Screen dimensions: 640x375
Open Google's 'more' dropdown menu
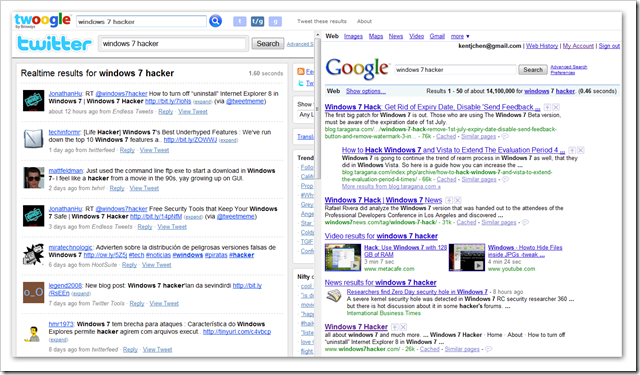point(460,36)
